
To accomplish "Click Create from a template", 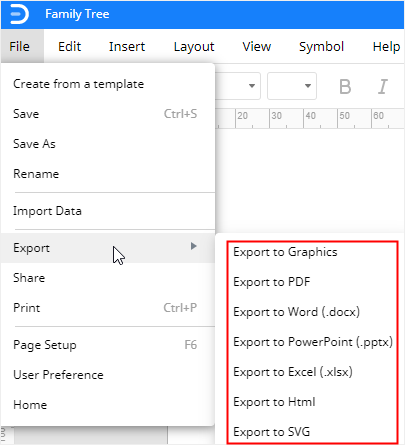I will coord(79,84).
